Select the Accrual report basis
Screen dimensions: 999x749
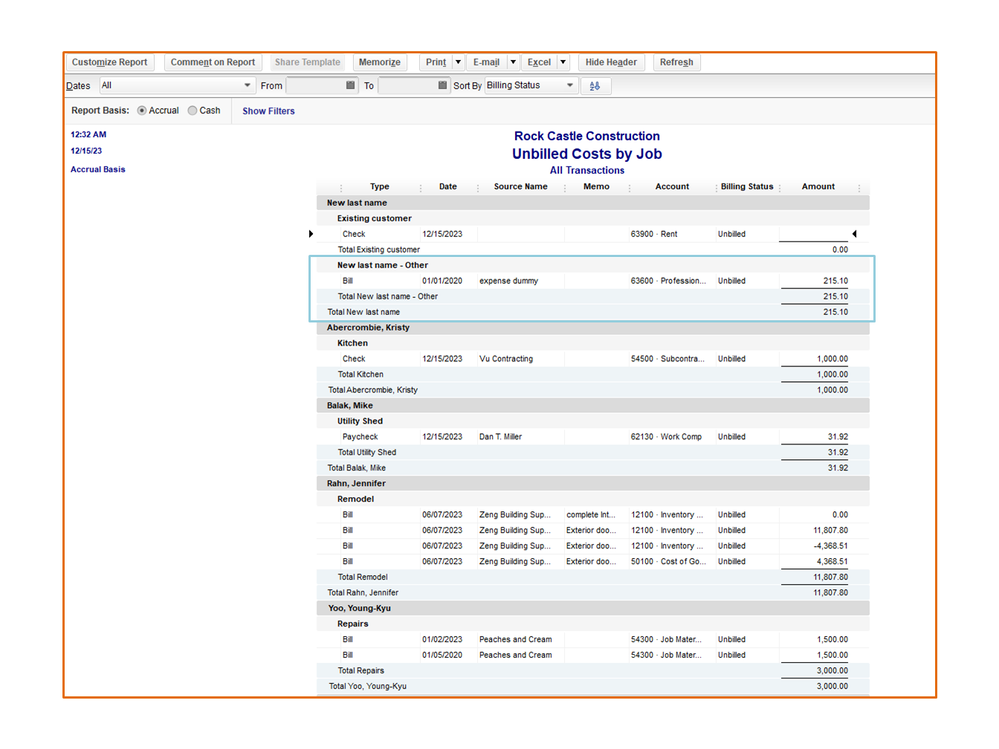[142, 111]
